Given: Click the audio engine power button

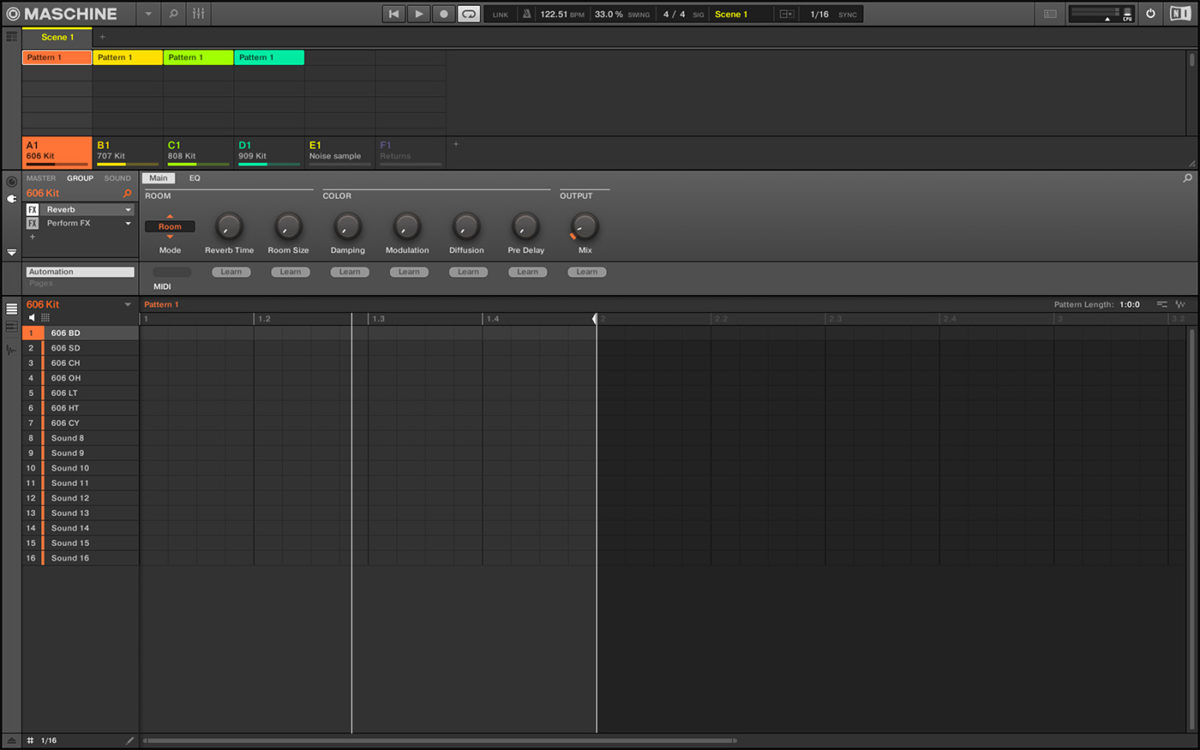Looking at the screenshot, I should pyautogui.click(x=1150, y=14).
